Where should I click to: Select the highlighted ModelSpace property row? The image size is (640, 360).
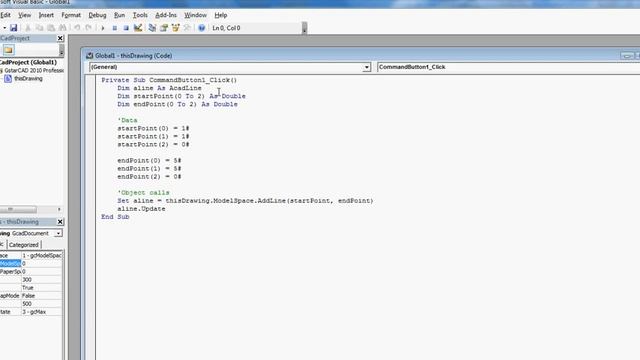coord(31,264)
